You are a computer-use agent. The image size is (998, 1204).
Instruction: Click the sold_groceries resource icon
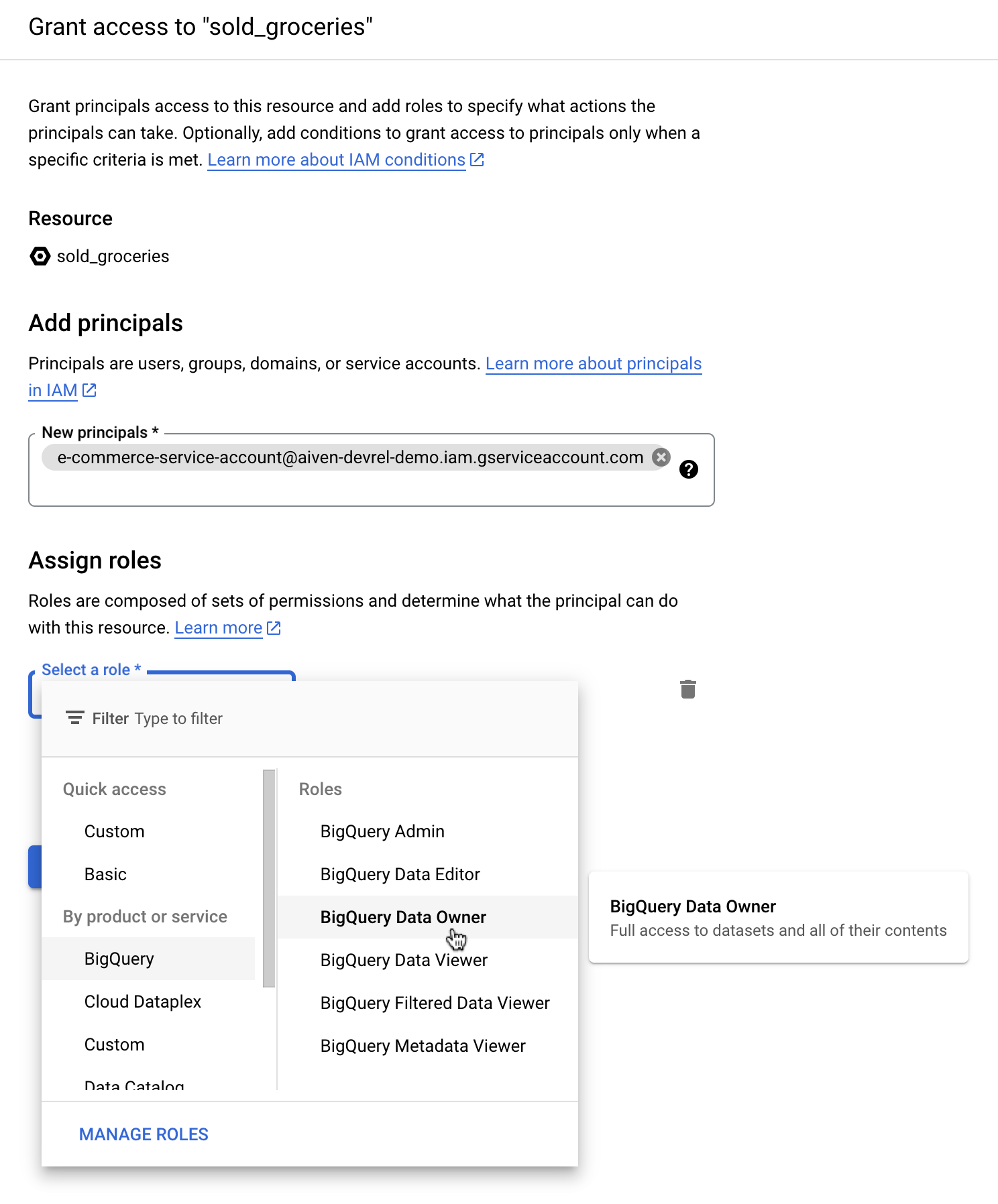click(40, 255)
